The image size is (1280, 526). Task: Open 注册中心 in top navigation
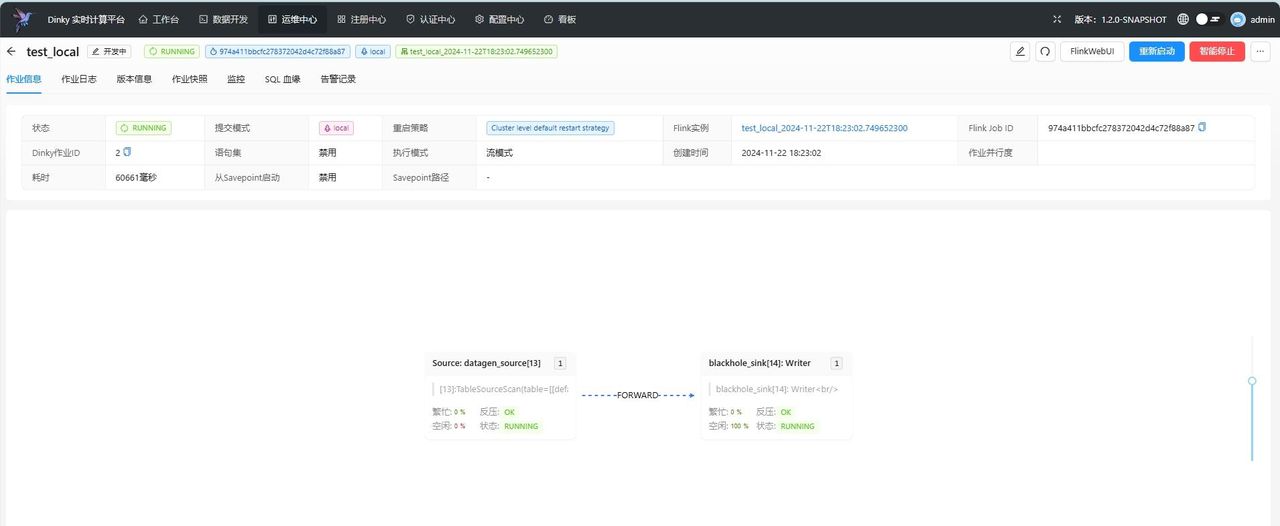(x=361, y=19)
